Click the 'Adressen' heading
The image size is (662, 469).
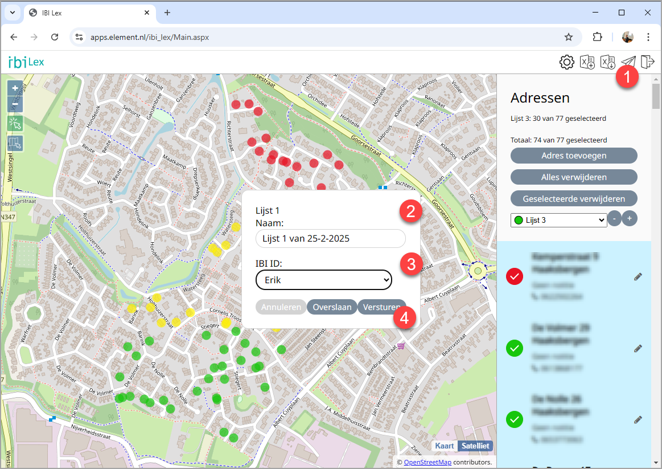click(540, 98)
